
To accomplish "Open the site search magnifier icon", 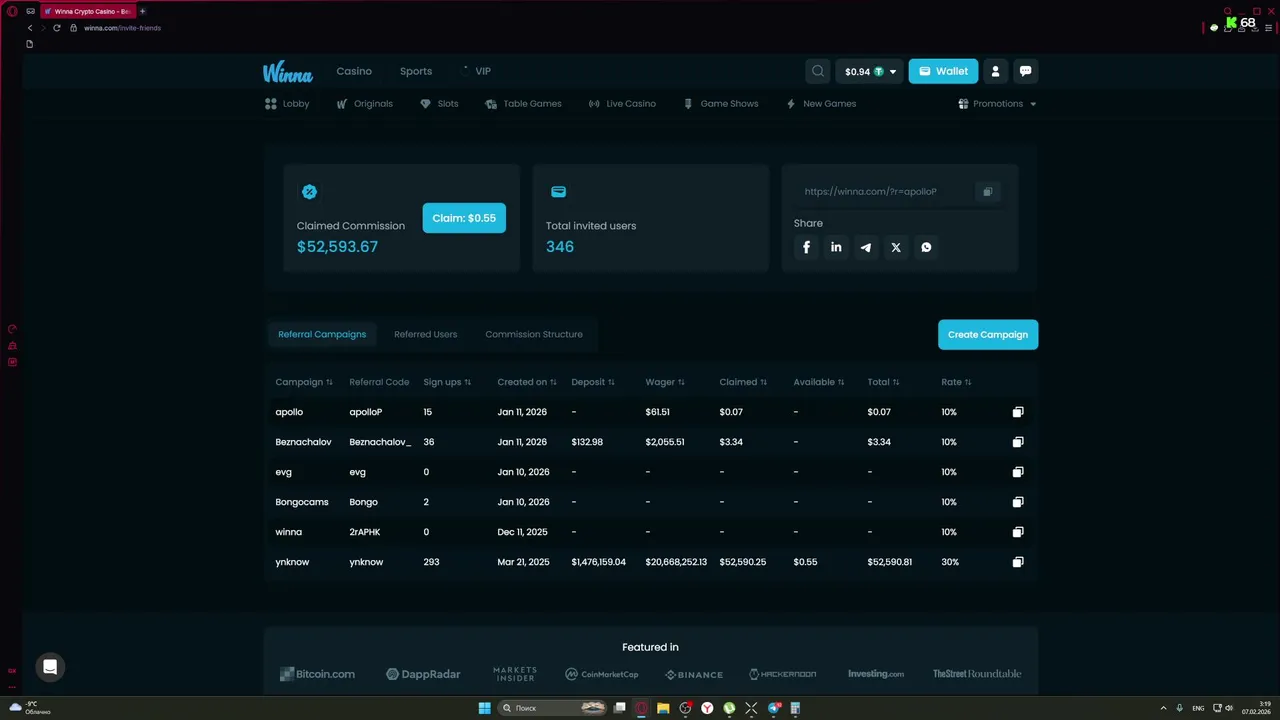I will pyautogui.click(x=818, y=71).
